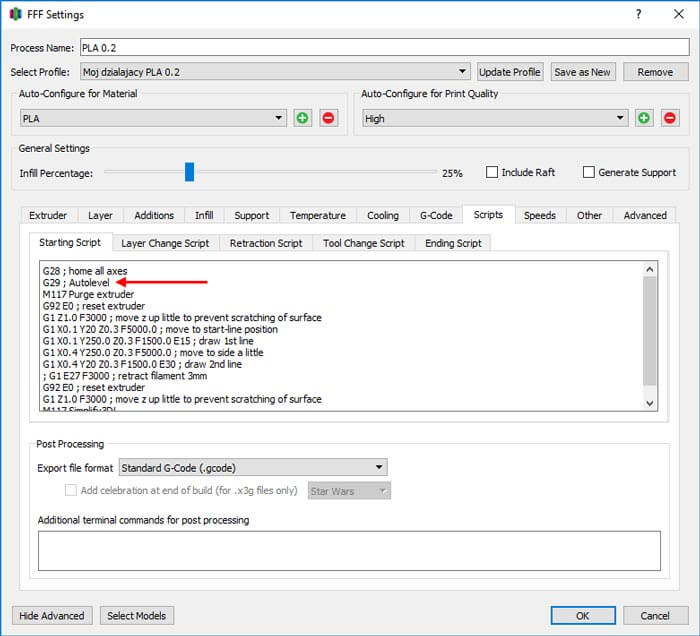
Task: Switch to the Layer tab
Action: click(x=100, y=216)
